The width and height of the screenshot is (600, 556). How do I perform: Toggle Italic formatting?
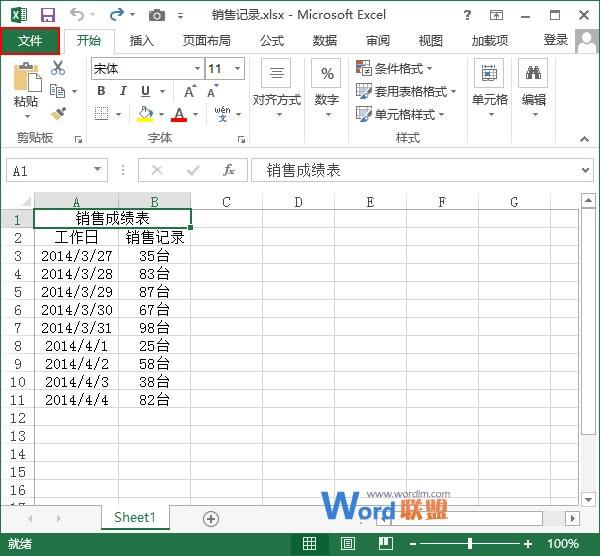[123, 91]
